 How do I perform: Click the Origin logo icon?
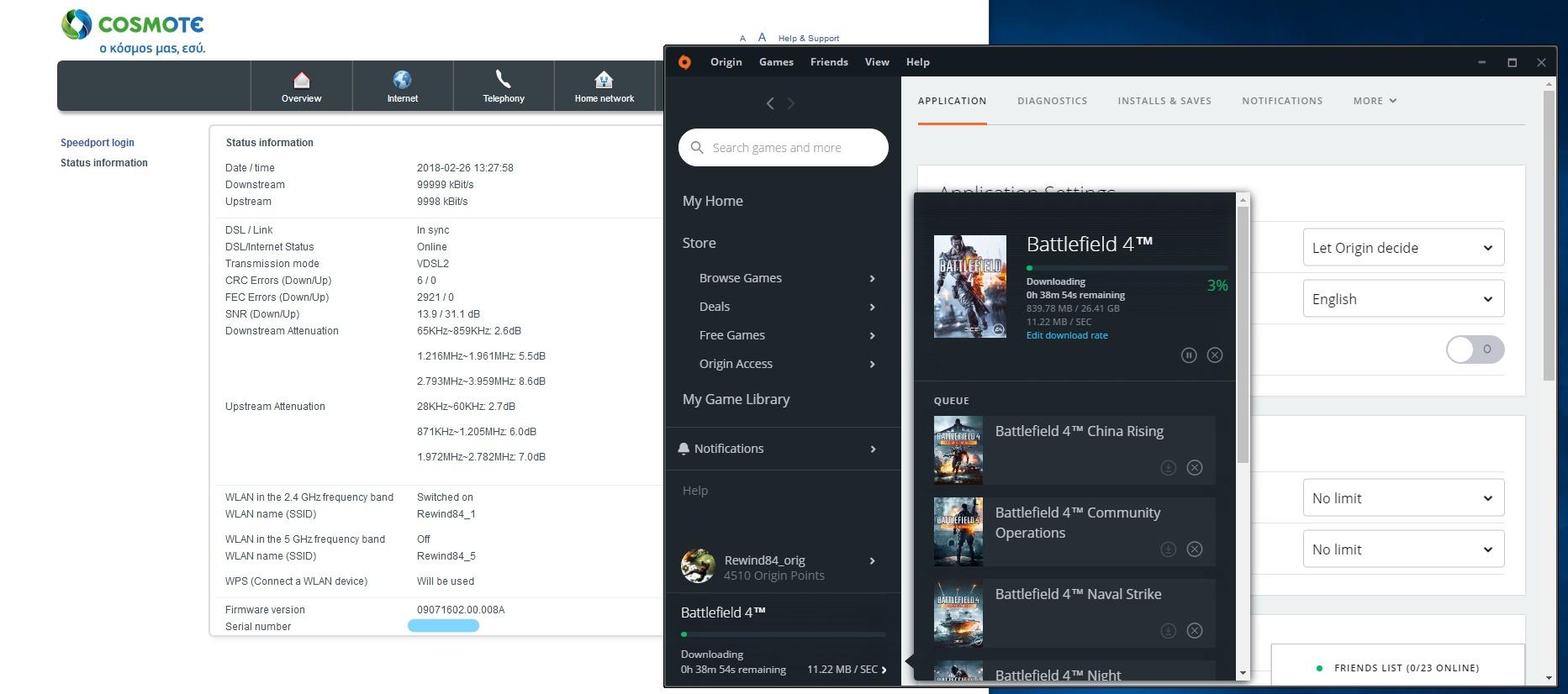[x=684, y=62]
